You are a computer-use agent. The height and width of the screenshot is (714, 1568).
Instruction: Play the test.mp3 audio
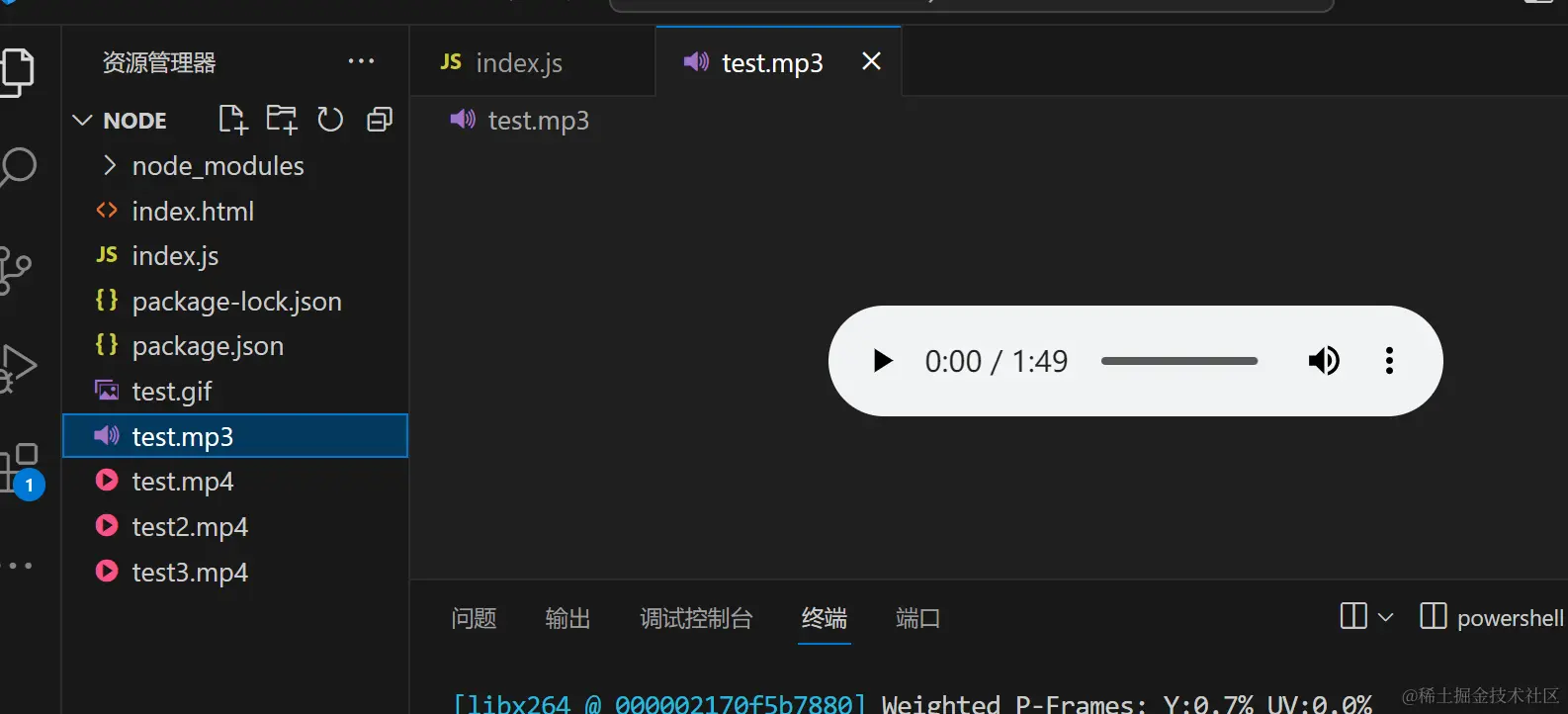(x=883, y=361)
